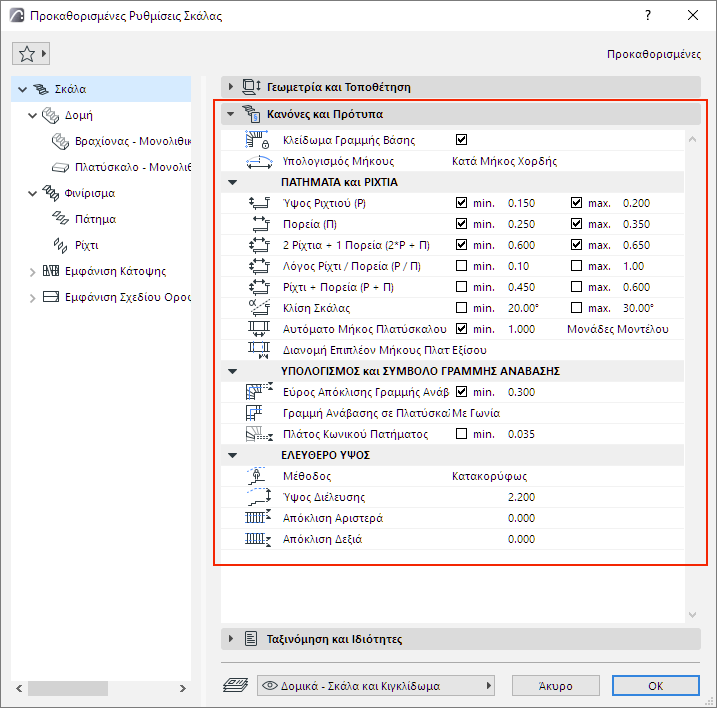This screenshot has width=717, height=708.
Task: Click the Κανόνες και Πρότυπα panel icon
Action: point(251,114)
